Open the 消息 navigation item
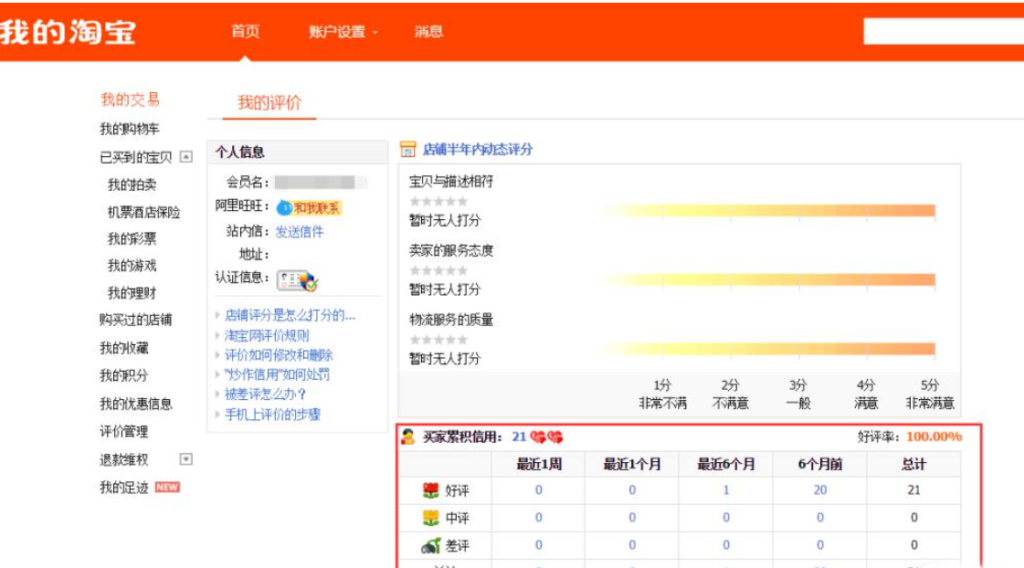1024x568 pixels. 428,31
